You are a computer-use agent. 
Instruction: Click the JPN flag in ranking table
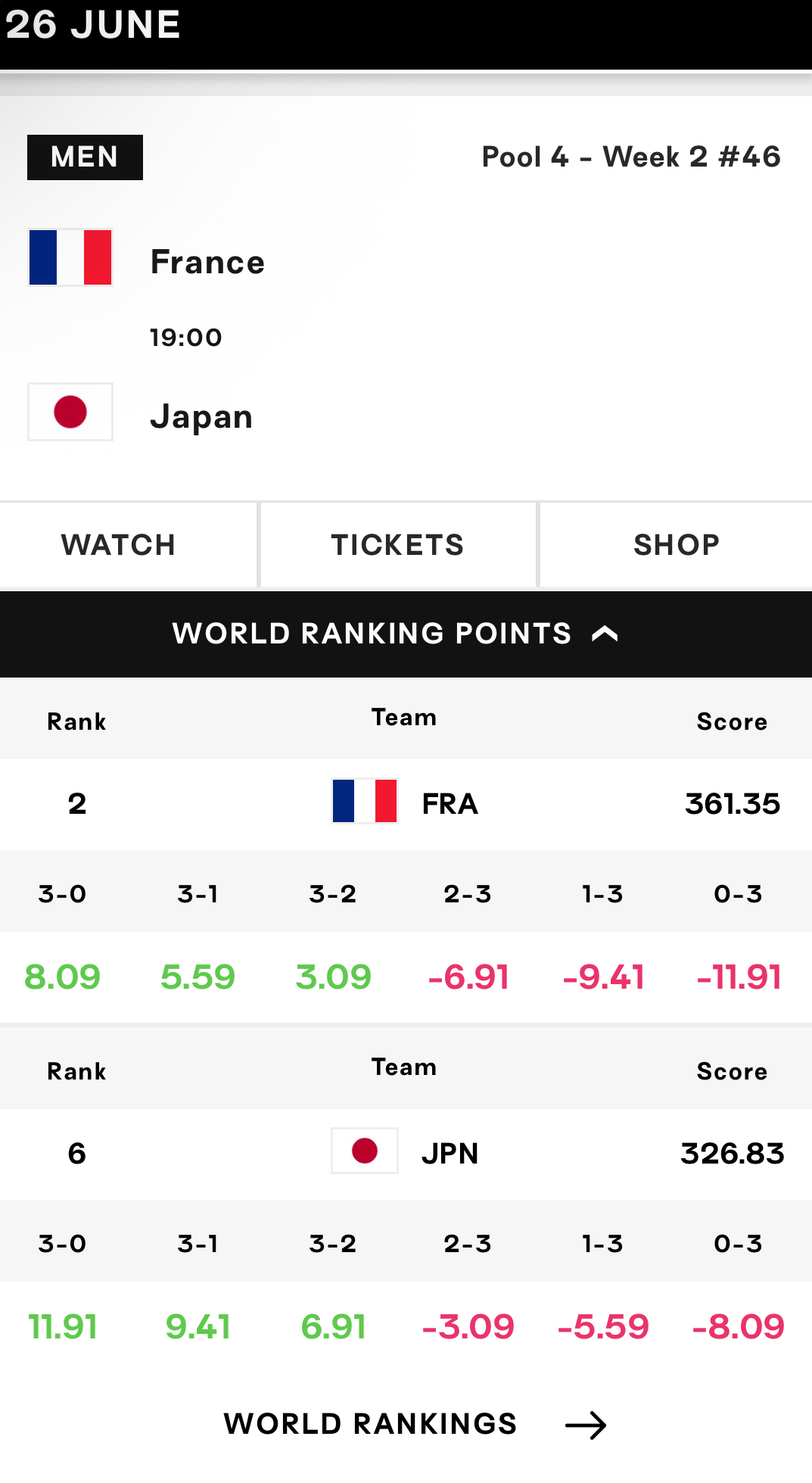[365, 1151]
